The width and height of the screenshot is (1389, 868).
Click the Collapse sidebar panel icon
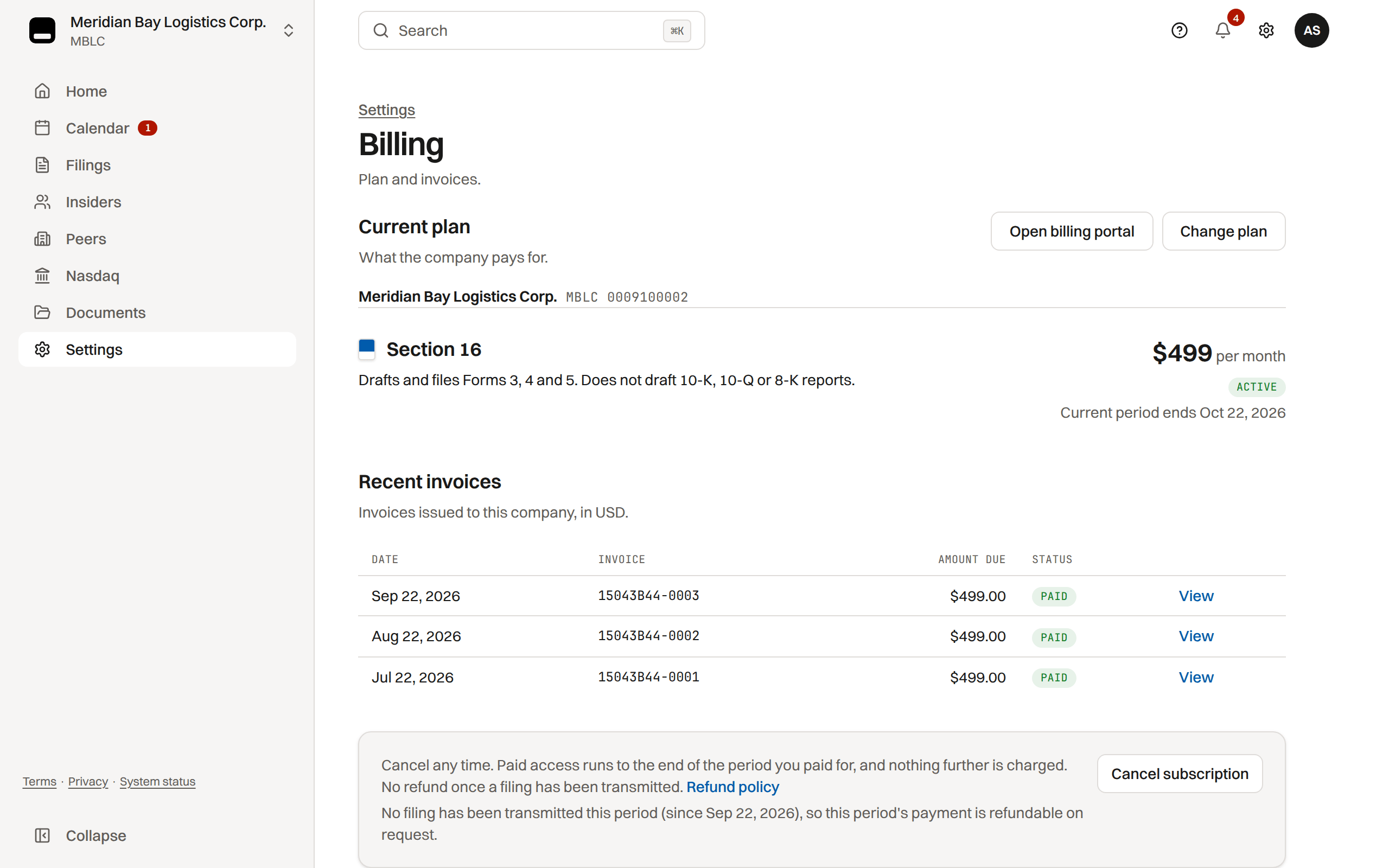pos(42,835)
